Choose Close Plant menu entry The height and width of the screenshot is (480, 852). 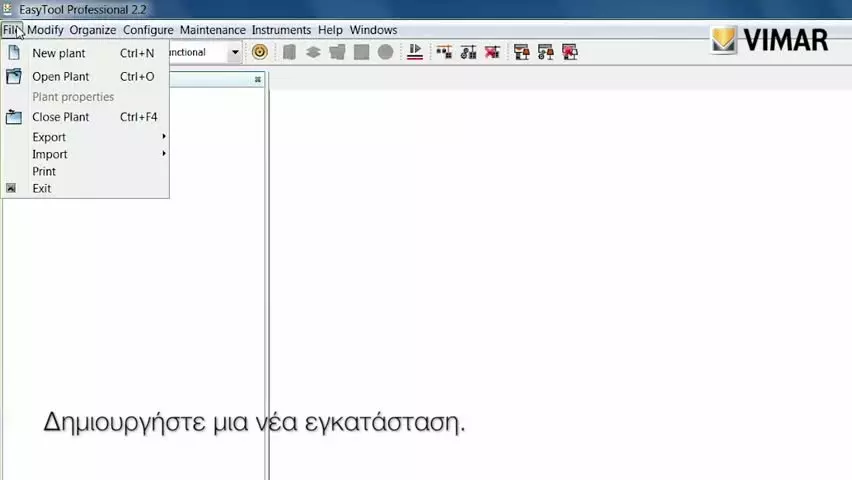85,117
